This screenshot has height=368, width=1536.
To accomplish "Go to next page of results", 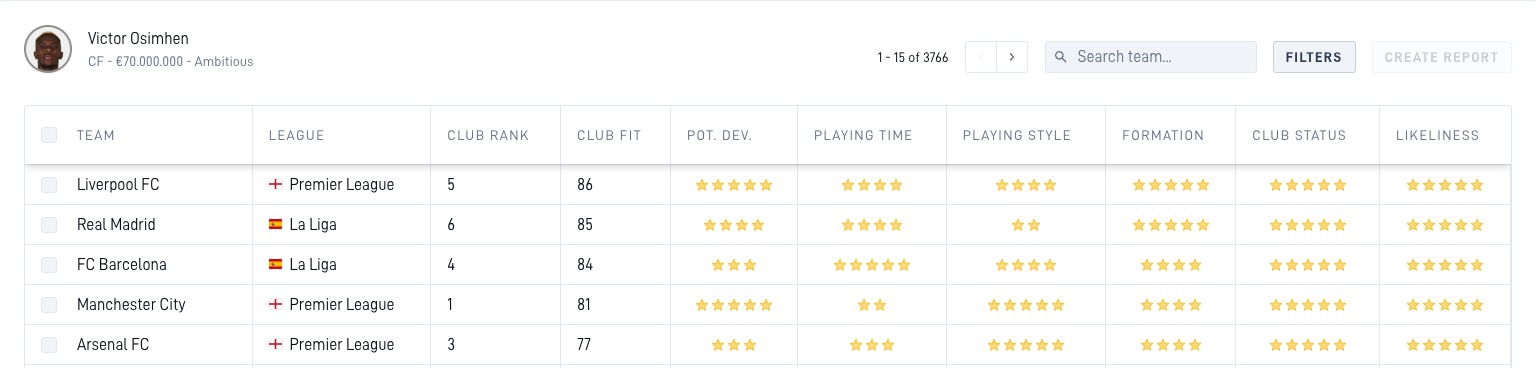I will [x=1012, y=57].
